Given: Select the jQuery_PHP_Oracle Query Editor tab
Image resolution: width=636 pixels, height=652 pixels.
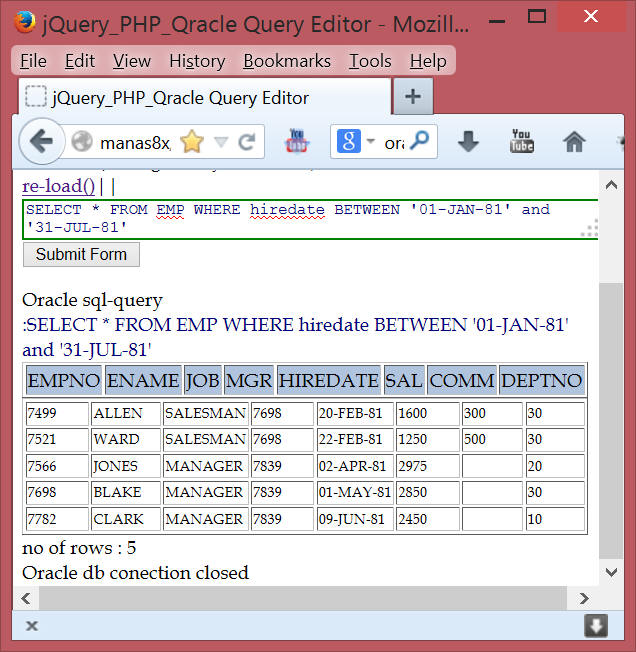Looking at the screenshot, I should click(180, 97).
